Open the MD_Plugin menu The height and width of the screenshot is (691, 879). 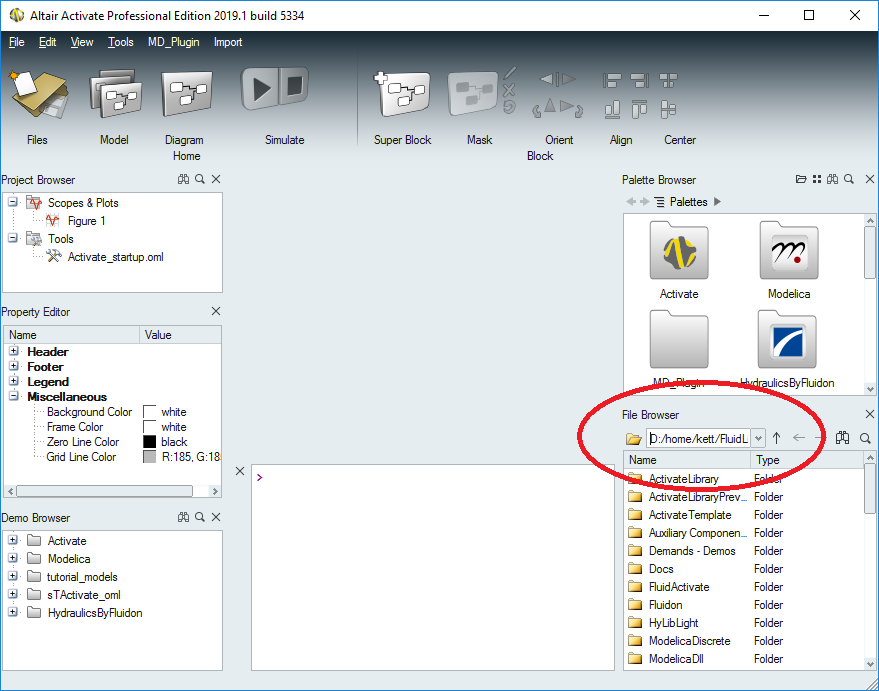[173, 42]
